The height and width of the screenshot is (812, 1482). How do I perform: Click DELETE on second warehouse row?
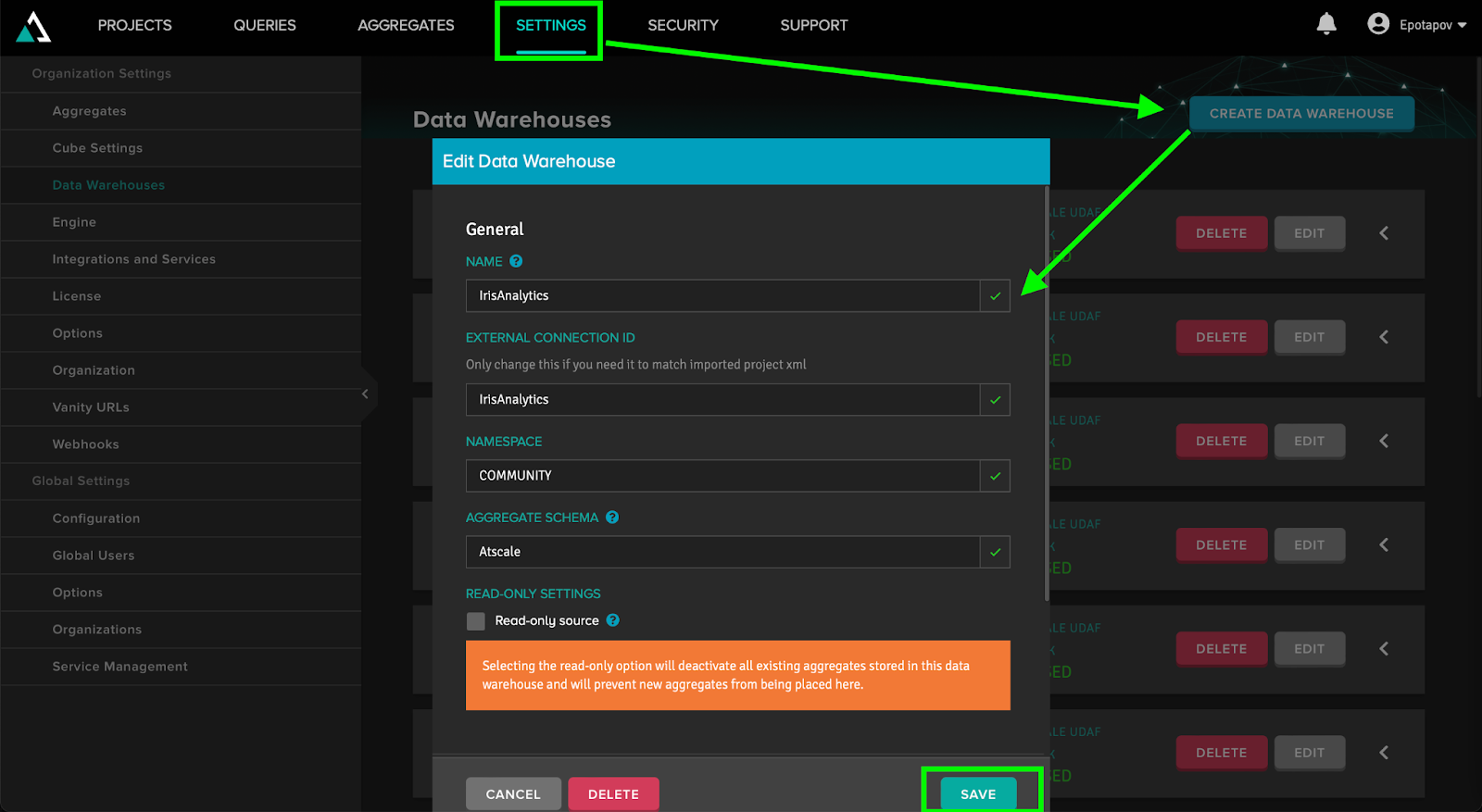click(x=1222, y=337)
